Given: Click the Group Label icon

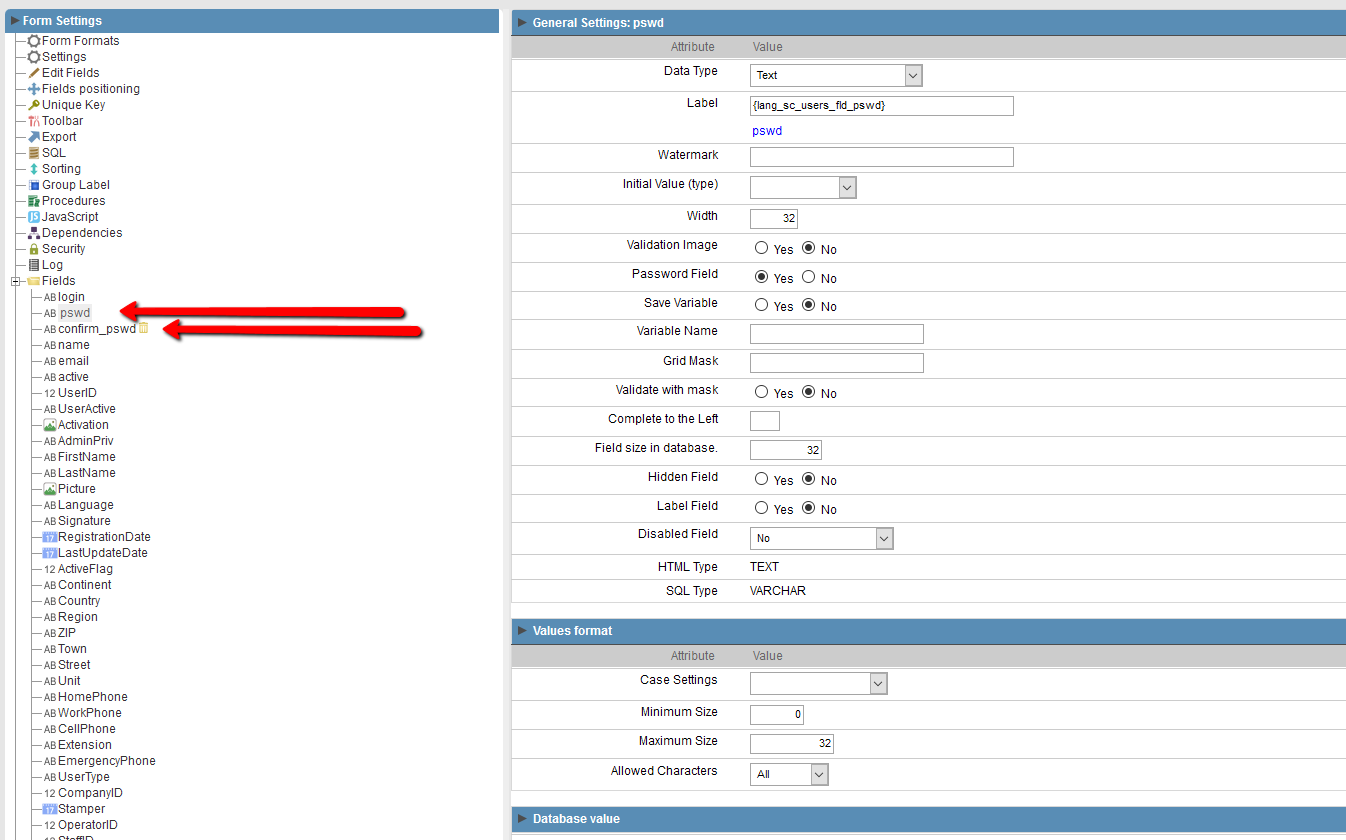Looking at the screenshot, I should point(34,185).
